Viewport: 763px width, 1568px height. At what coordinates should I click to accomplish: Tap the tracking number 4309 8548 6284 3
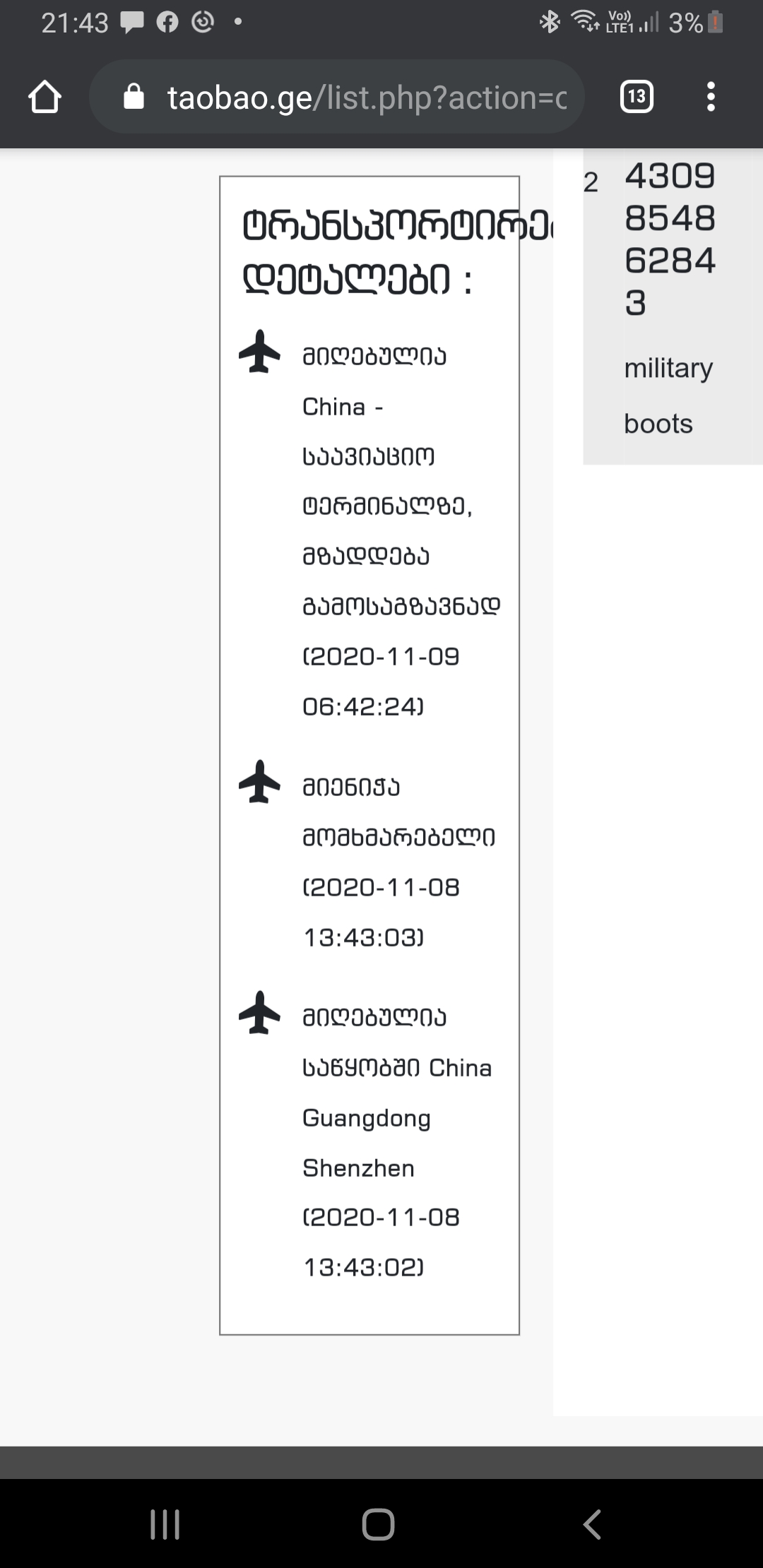(670, 239)
